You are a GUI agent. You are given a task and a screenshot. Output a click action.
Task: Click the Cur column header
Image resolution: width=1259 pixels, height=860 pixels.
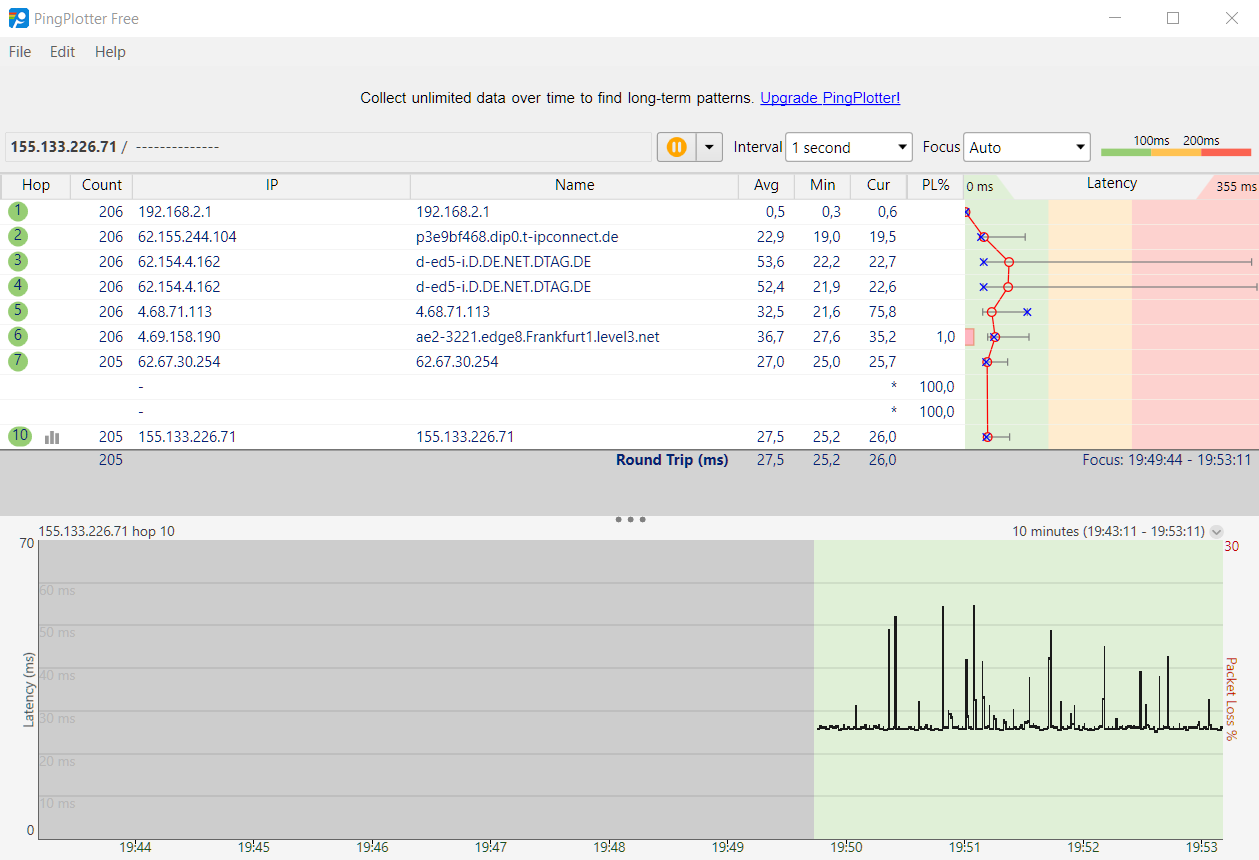coord(879,185)
